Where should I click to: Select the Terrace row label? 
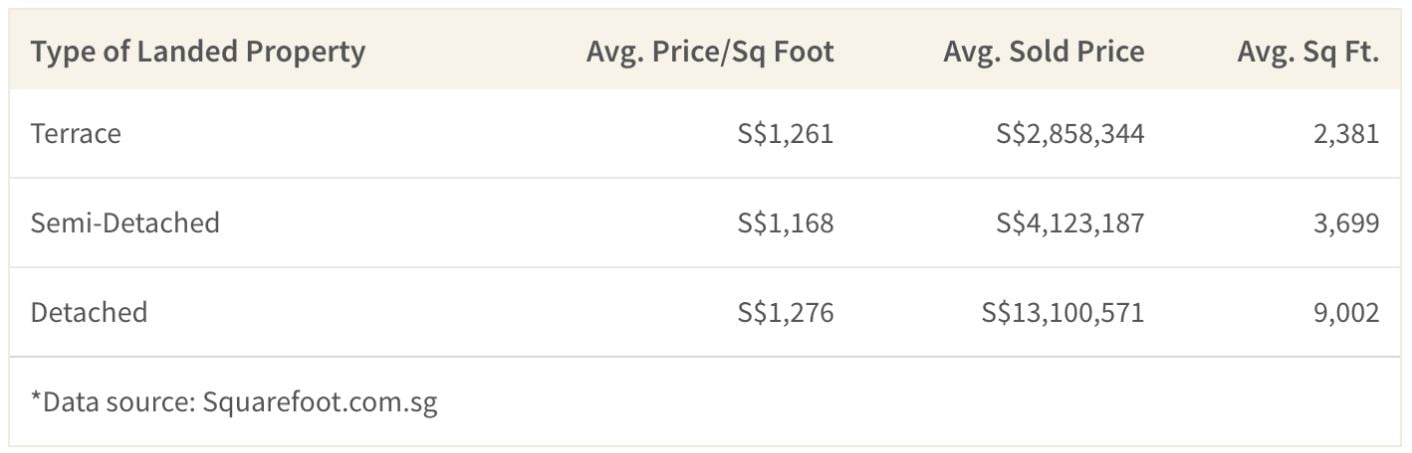click(76, 134)
